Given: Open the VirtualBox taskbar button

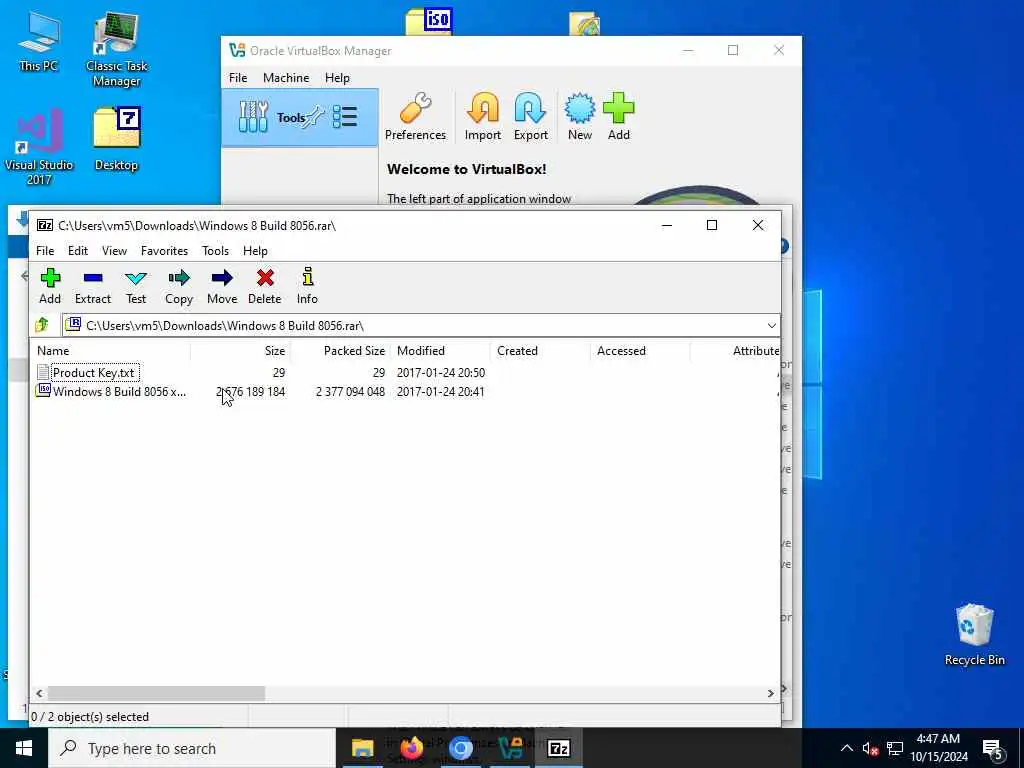Looking at the screenshot, I should coord(510,748).
